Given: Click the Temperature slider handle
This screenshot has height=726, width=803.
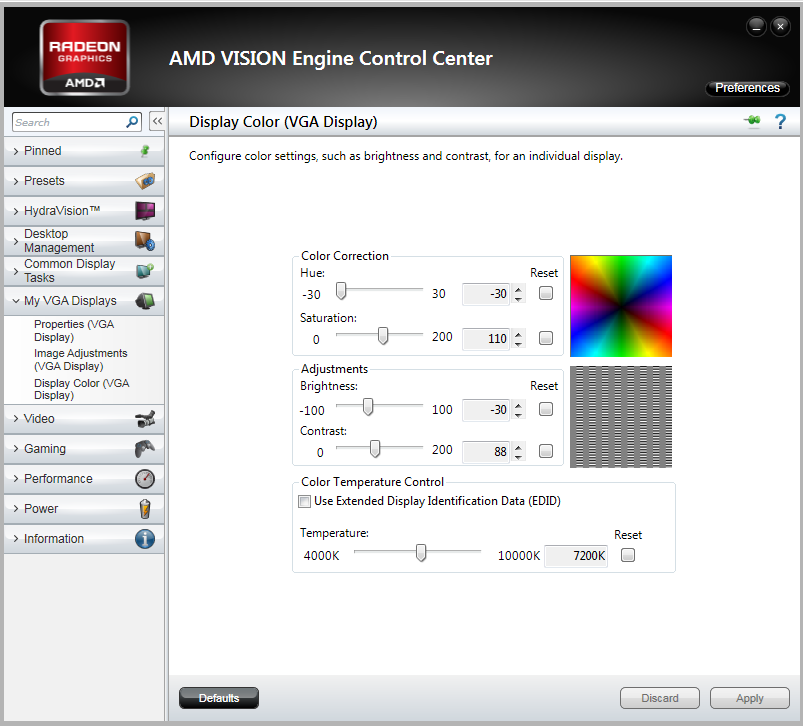Looking at the screenshot, I should [x=420, y=553].
